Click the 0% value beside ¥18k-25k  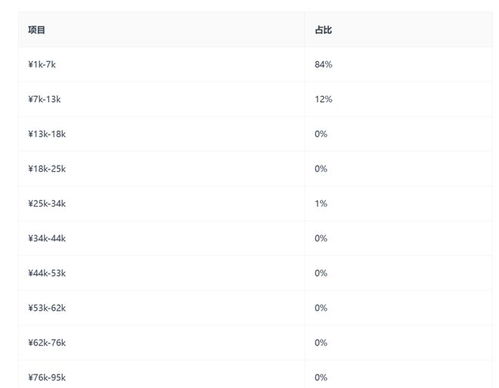321,169
